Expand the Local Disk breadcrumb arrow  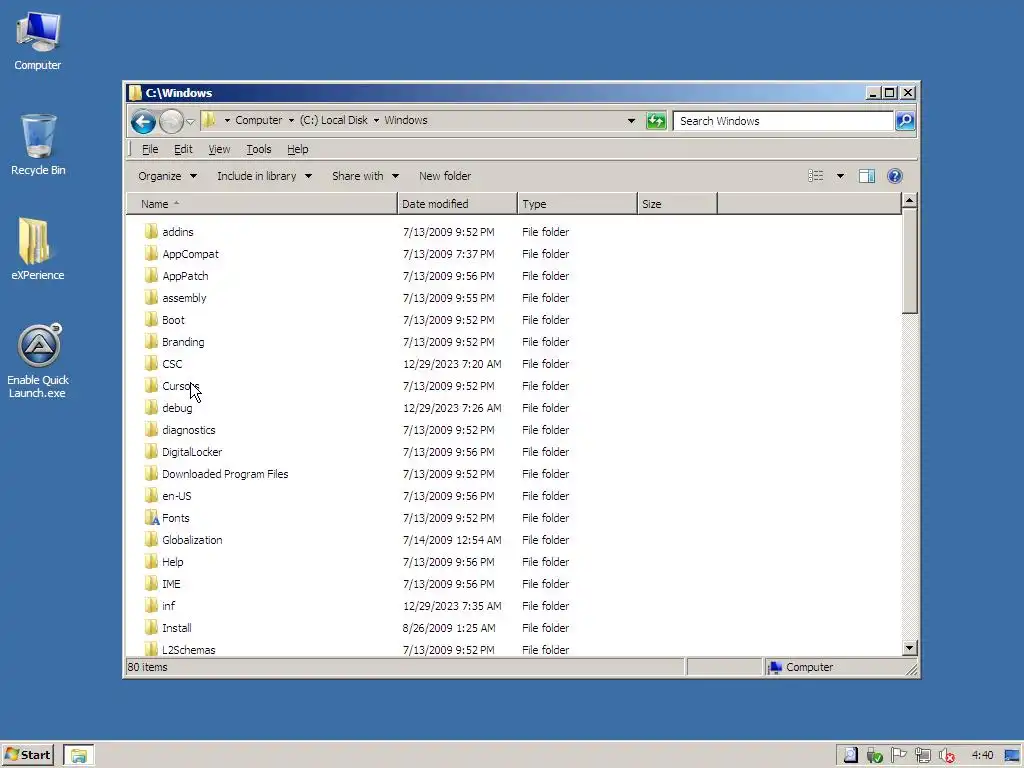pos(376,120)
